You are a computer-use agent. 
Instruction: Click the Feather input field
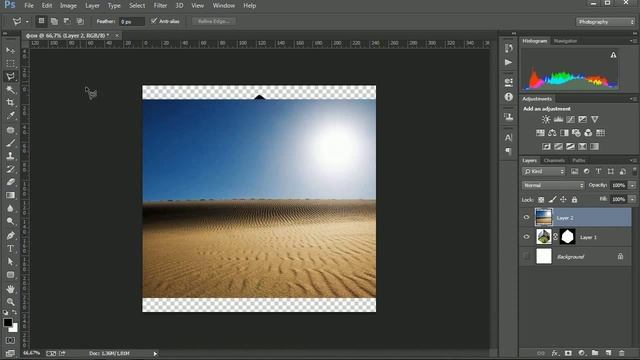[x=131, y=21]
